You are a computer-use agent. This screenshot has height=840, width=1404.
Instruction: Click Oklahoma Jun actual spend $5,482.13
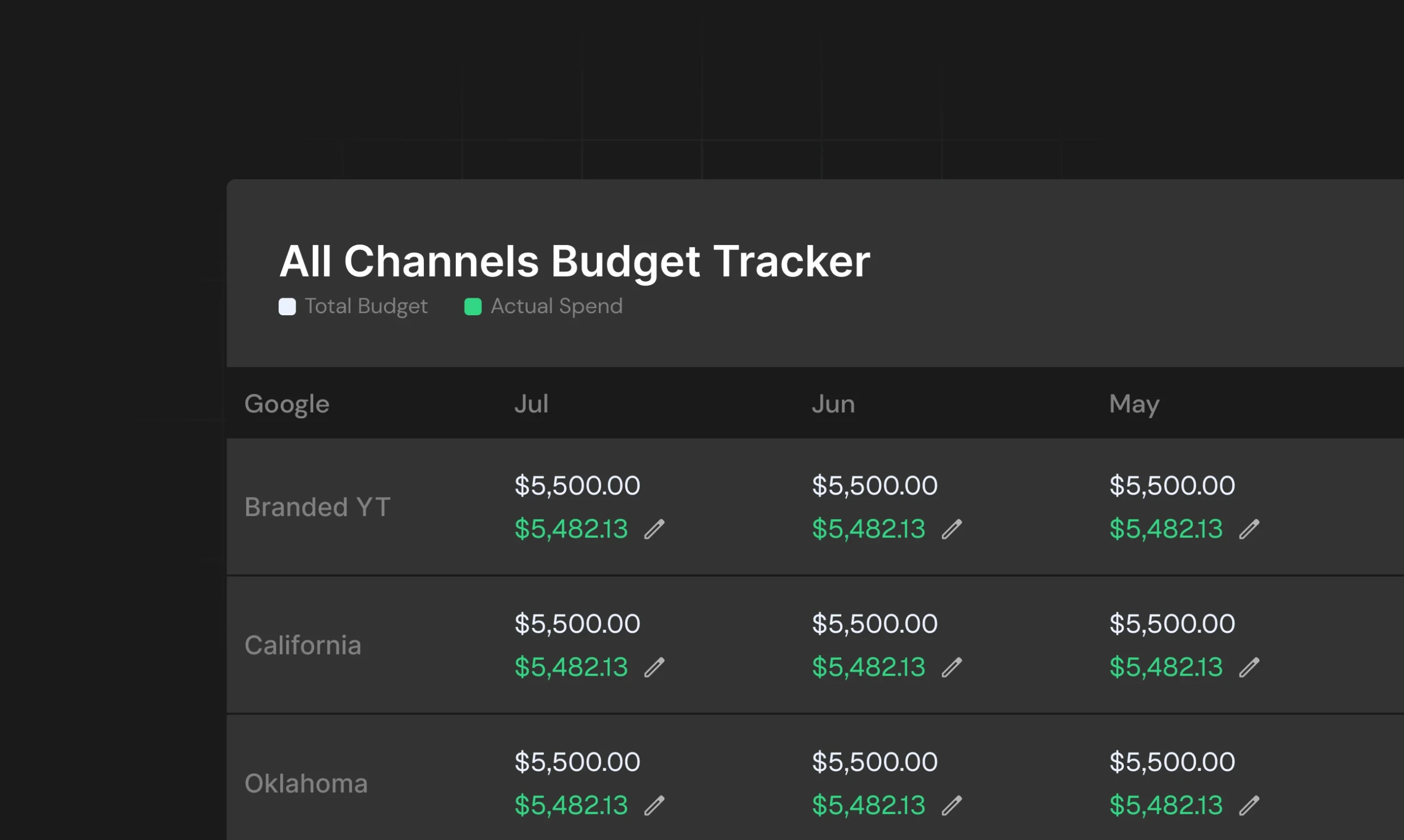[868, 805]
